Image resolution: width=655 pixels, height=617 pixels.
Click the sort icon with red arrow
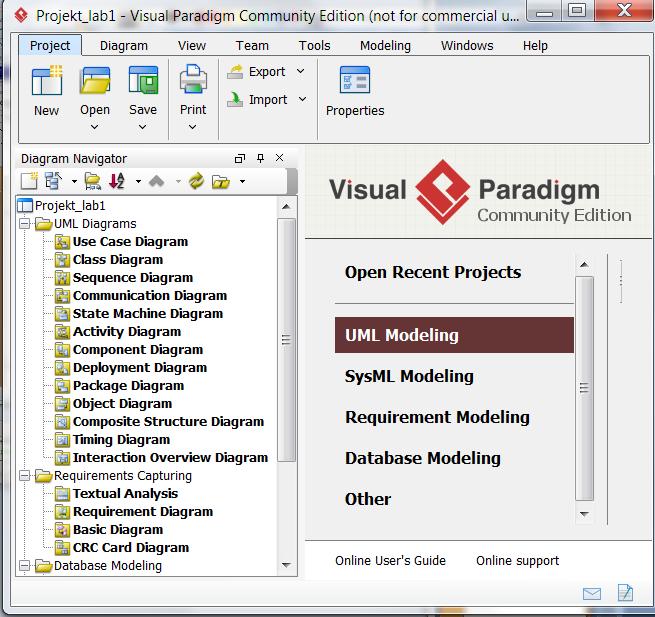[117, 181]
